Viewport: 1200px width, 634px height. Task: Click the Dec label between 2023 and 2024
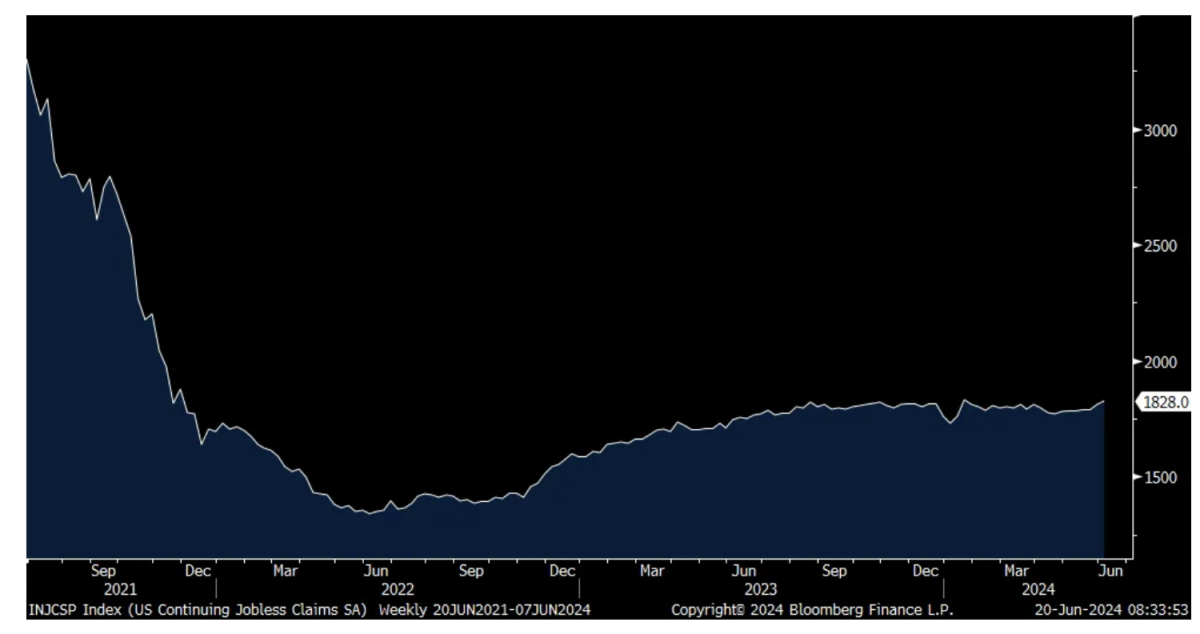coord(926,571)
